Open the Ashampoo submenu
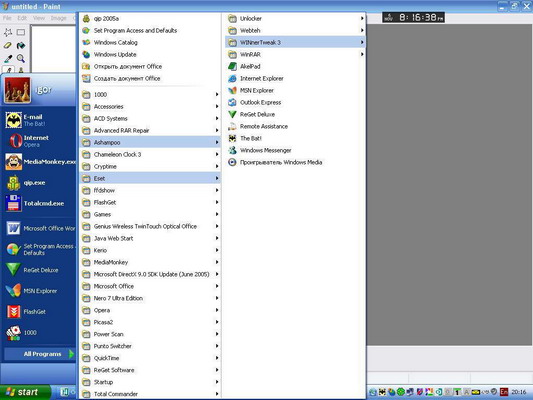533x400 pixels. [150, 142]
